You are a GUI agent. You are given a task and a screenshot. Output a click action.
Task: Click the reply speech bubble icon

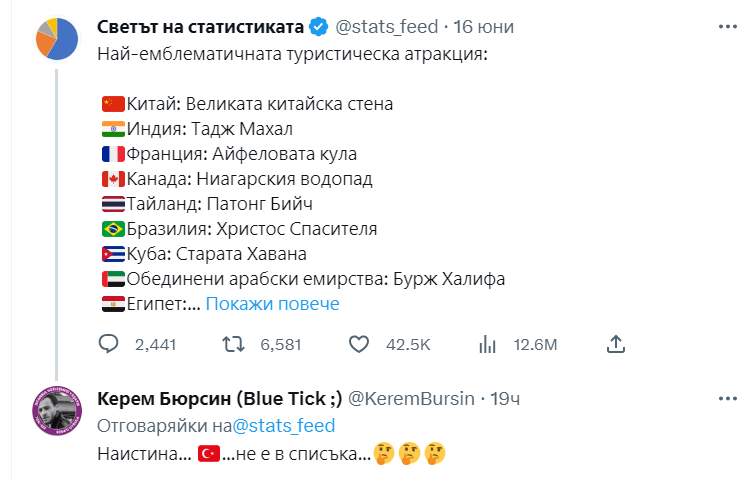pyautogui.click(x=110, y=345)
